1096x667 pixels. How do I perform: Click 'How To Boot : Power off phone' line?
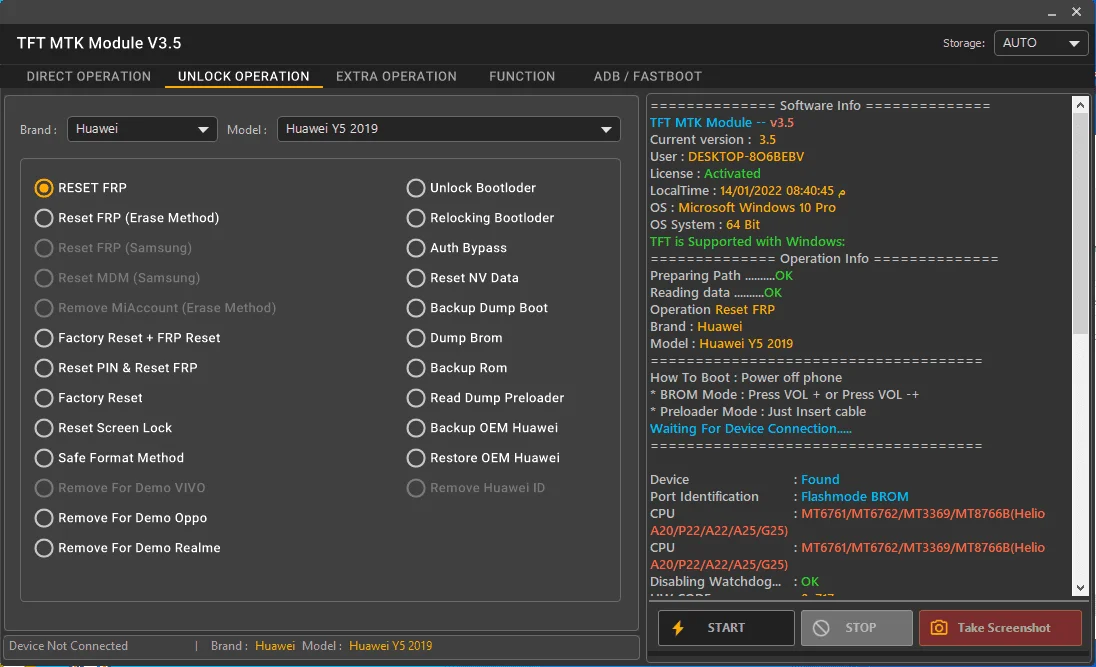tap(746, 378)
